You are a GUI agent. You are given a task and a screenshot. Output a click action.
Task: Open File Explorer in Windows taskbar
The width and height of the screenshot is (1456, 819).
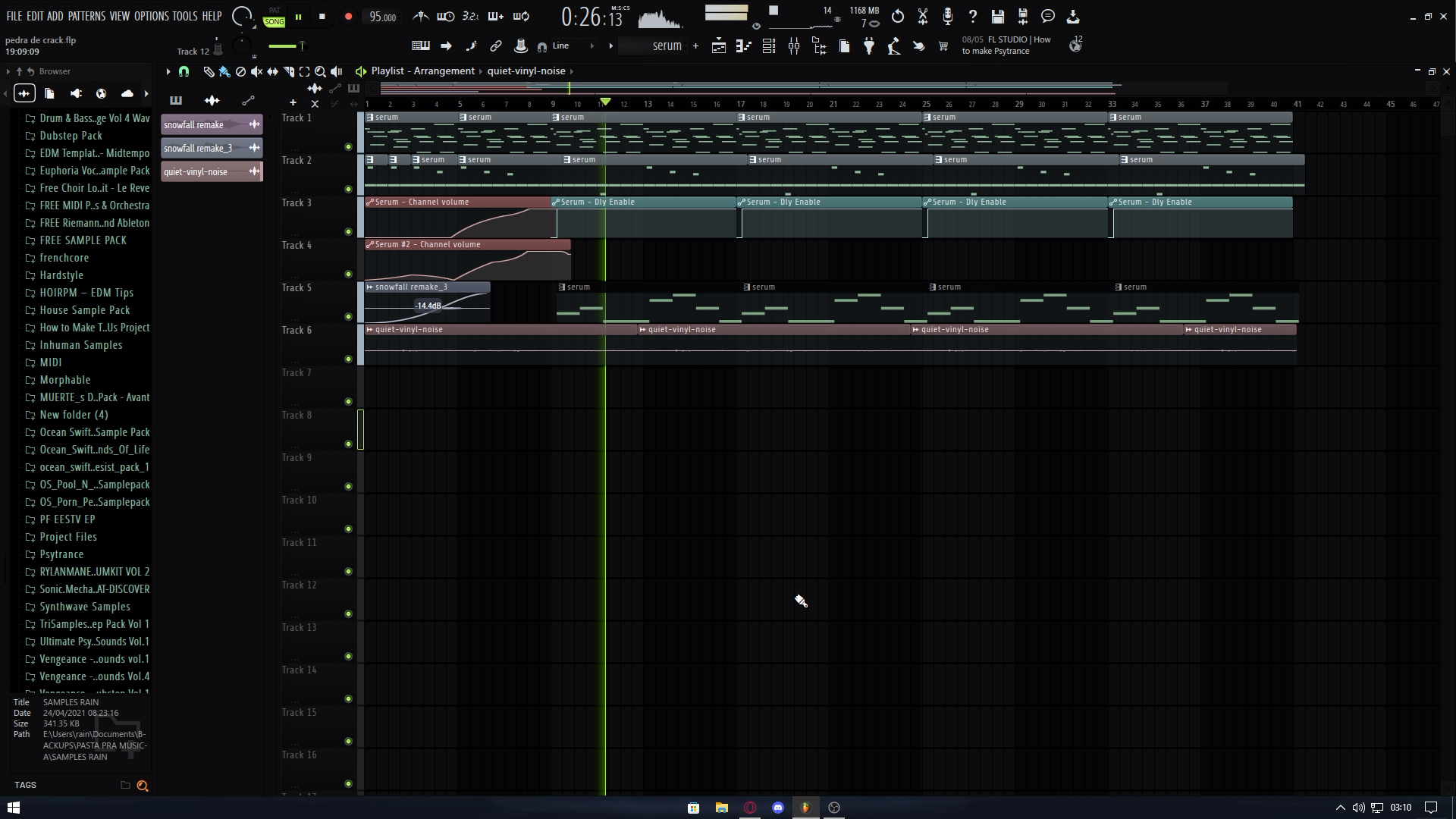click(721, 808)
